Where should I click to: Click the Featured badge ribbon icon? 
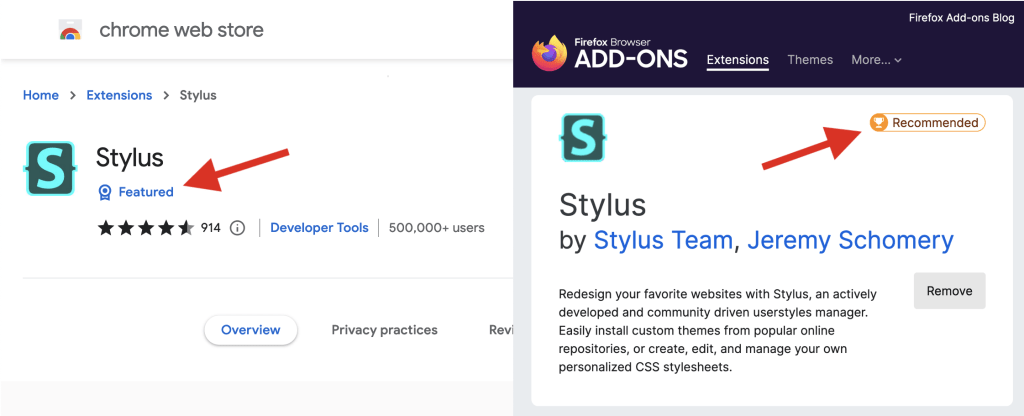coord(104,192)
